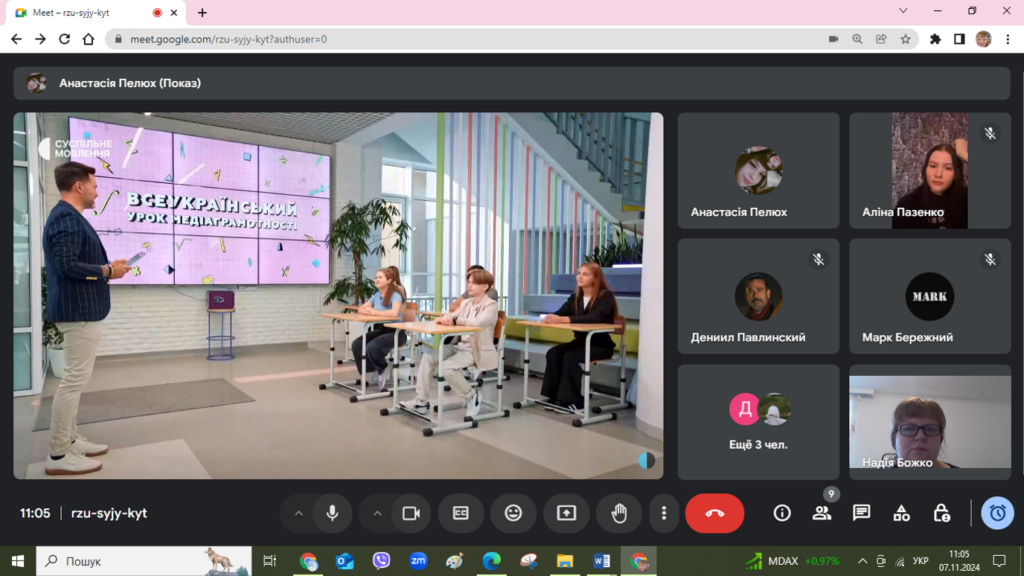Click the address bar URL
1024x576 pixels.
coord(229,39)
